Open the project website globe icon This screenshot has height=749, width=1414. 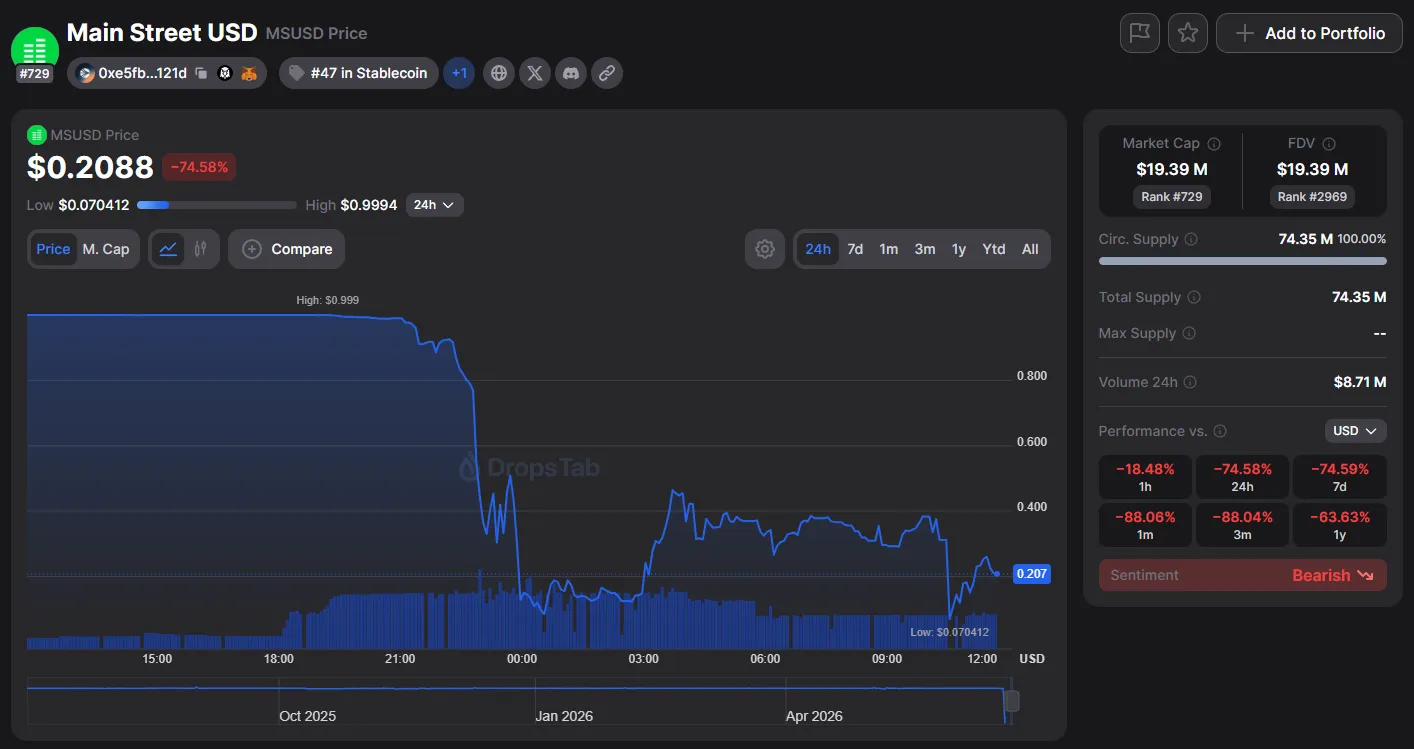(499, 73)
